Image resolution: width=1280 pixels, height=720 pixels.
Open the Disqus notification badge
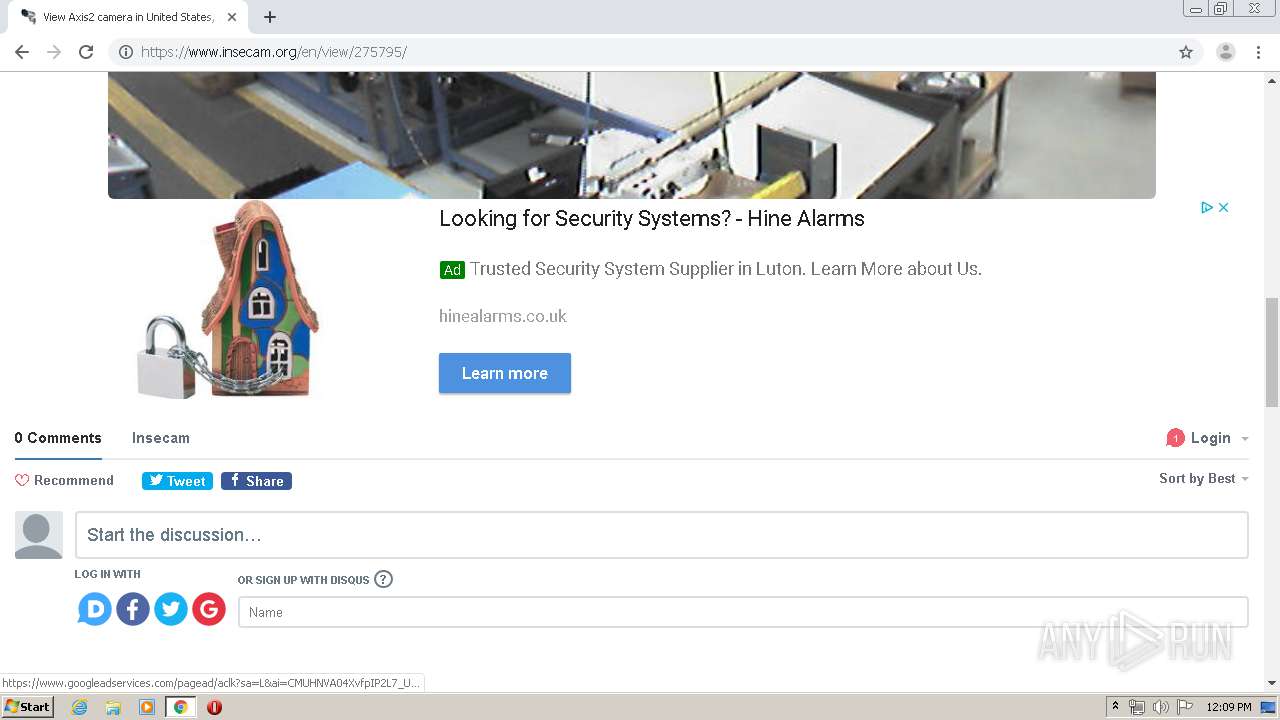1175,438
